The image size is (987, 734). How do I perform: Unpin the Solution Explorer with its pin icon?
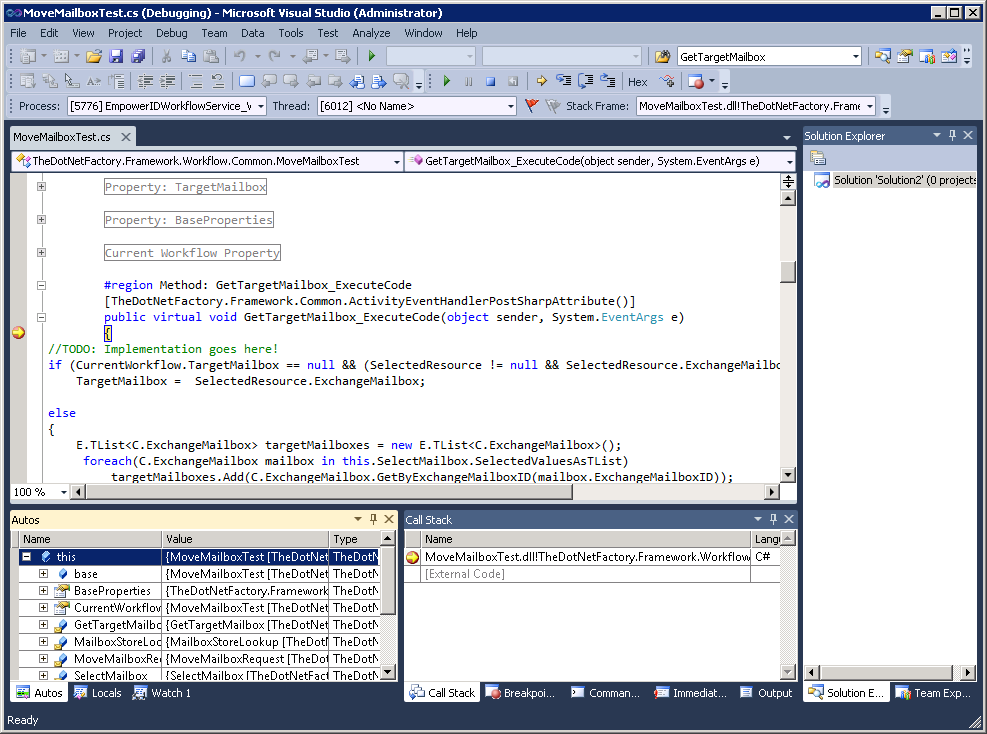click(x=951, y=135)
